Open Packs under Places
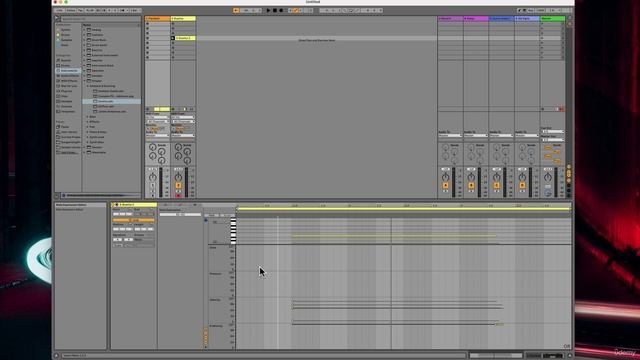 tap(64, 127)
